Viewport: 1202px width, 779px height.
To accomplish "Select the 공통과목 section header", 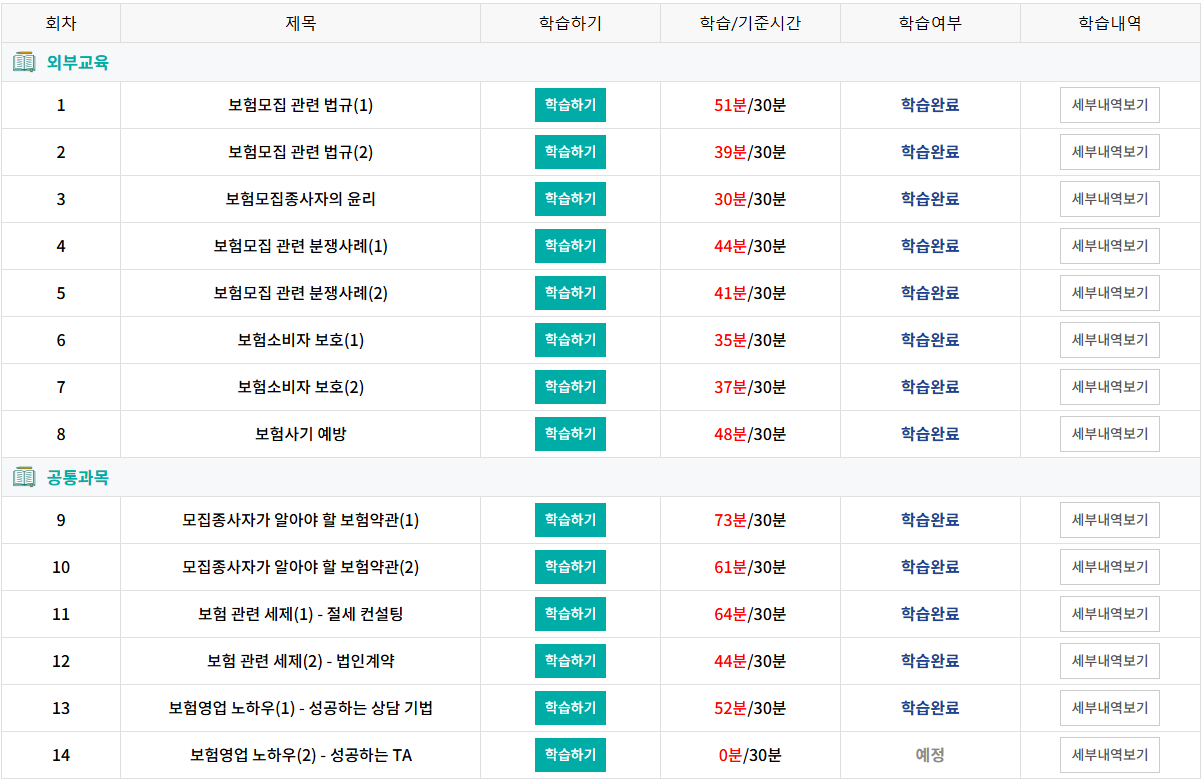I will (x=601, y=477).
